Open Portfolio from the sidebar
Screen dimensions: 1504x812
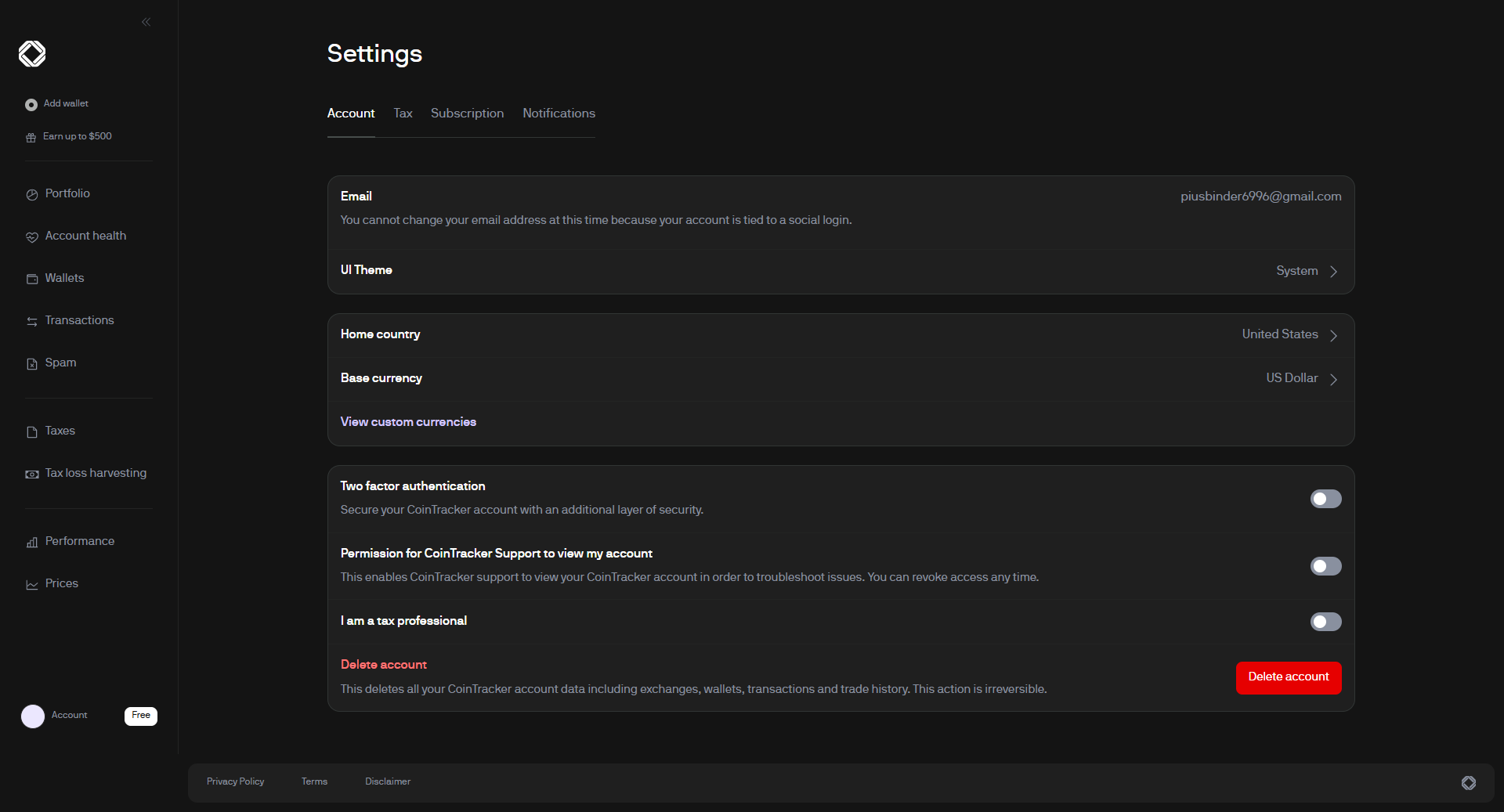67,193
